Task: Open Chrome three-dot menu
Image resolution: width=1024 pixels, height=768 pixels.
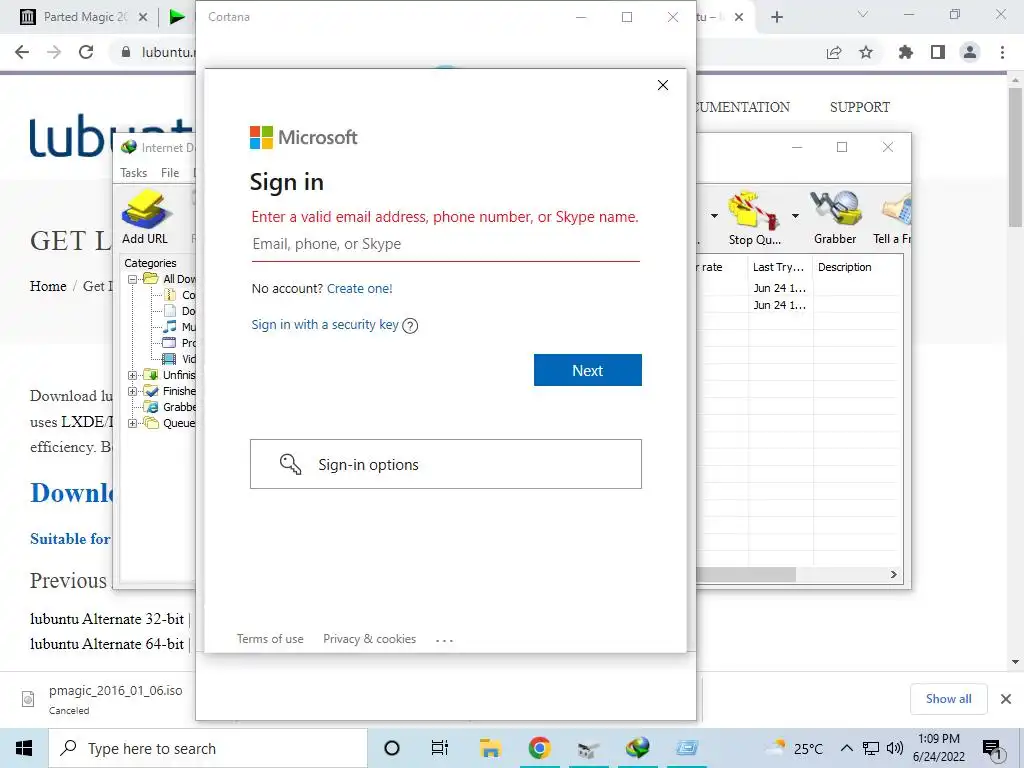Action: pyautogui.click(x=1002, y=52)
